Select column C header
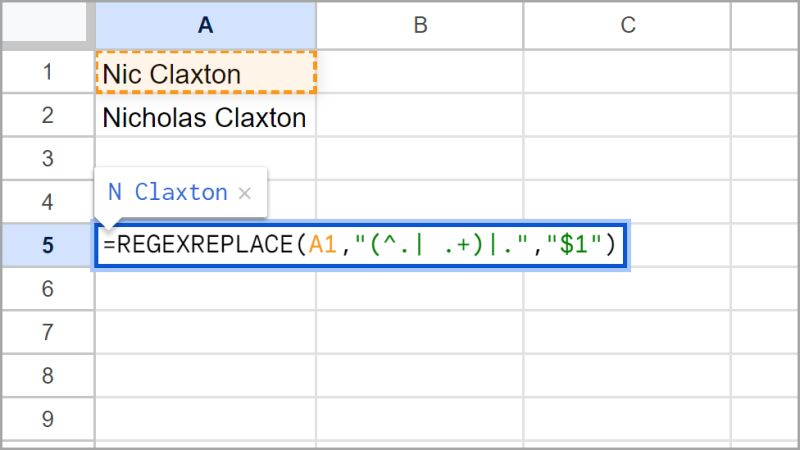The image size is (800, 450). tap(628, 25)
